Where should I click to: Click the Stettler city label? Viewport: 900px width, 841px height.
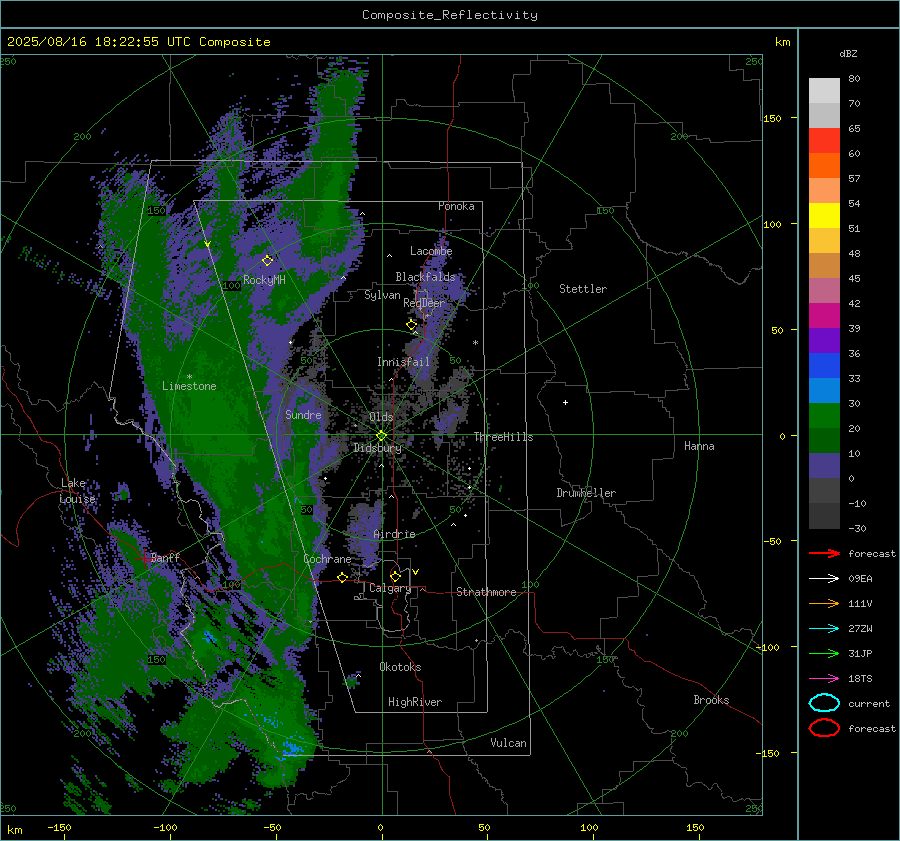(x=583, y=289)
